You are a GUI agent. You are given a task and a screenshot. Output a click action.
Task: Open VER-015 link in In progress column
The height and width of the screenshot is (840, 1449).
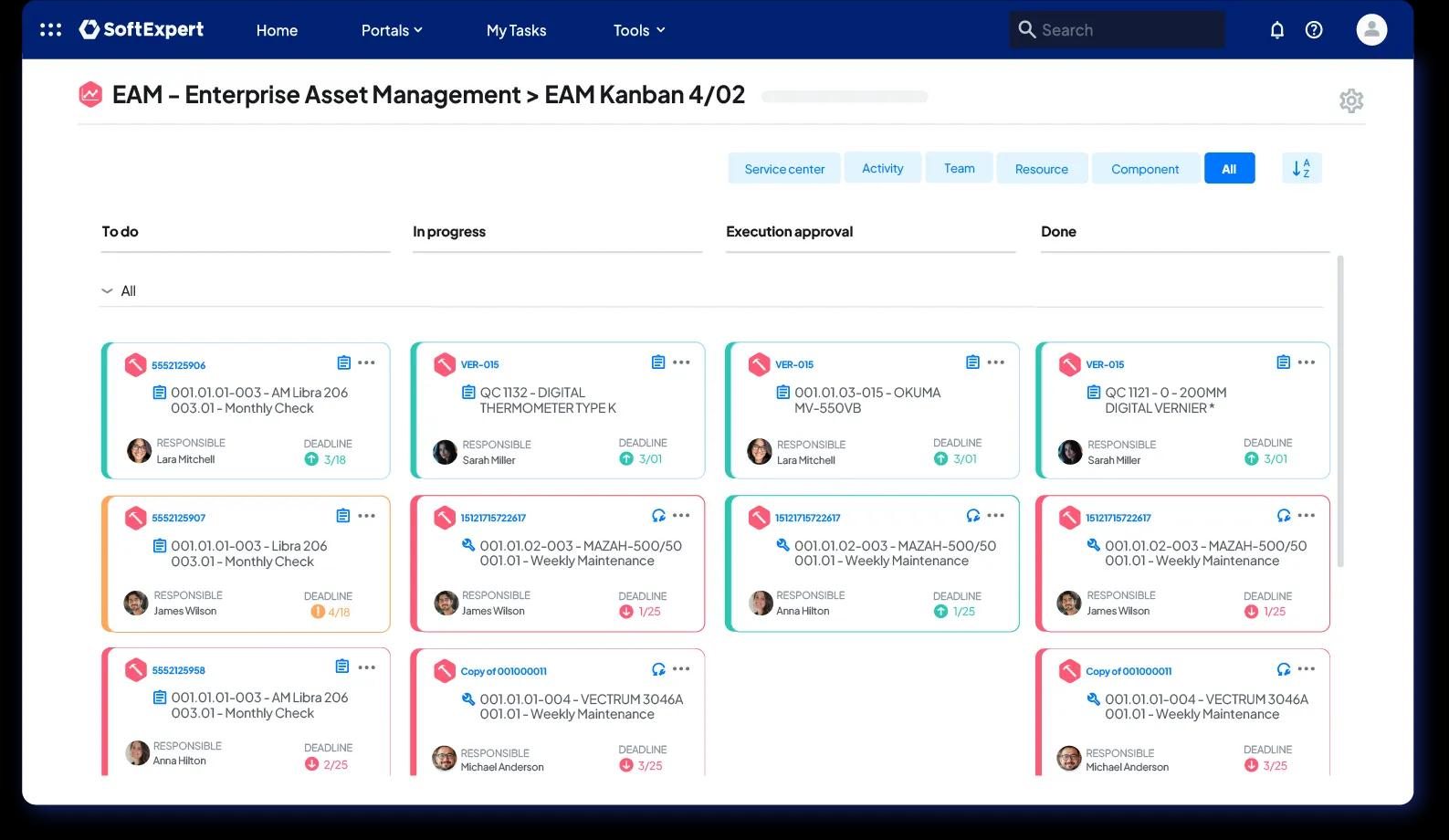479,364
